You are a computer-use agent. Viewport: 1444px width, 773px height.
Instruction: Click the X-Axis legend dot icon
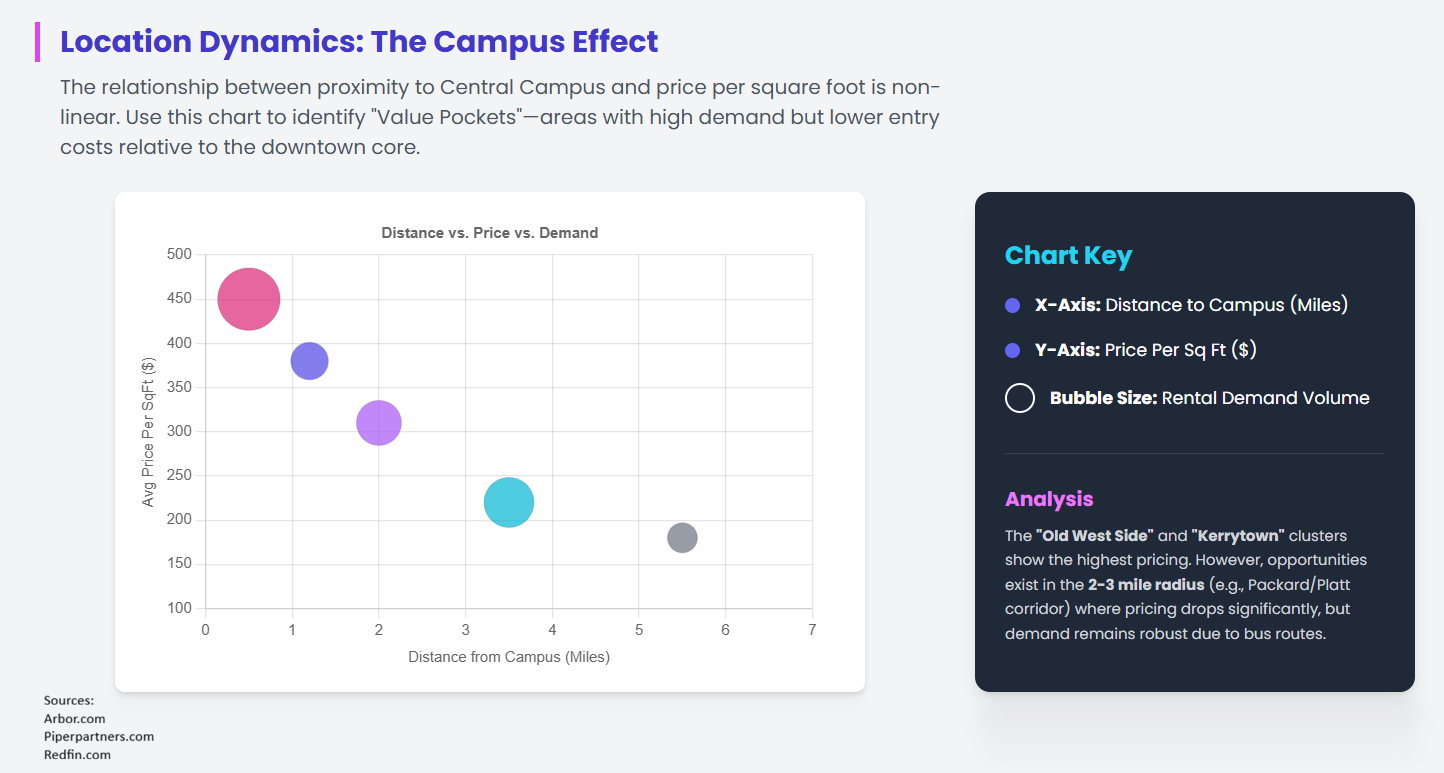(1012, 306)
